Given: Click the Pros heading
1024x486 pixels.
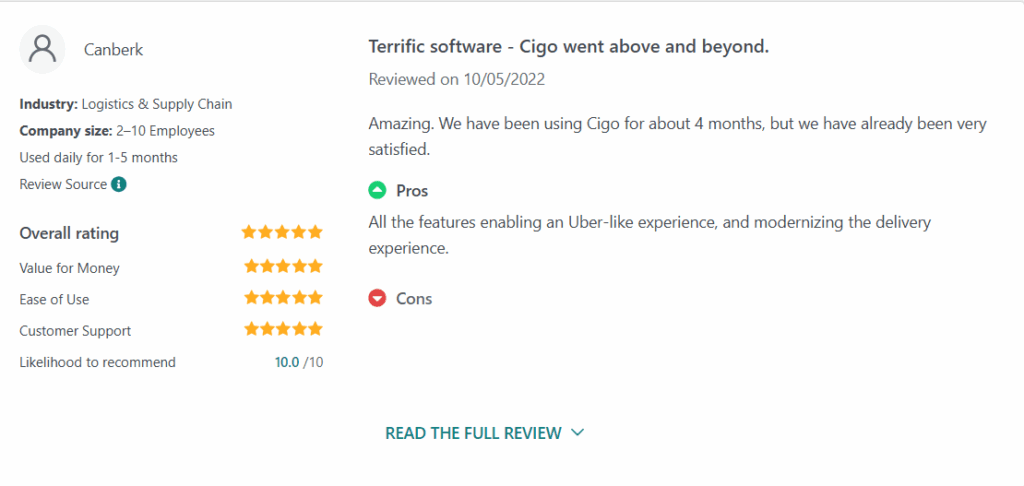Looking at the screenshot, I should click(412, 191).
